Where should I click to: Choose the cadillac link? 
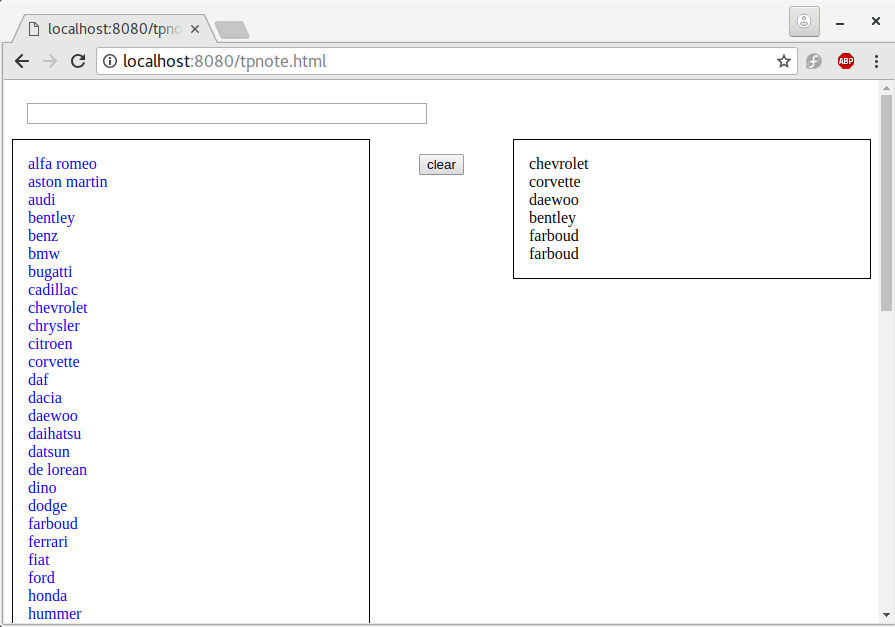pyautogui.click(x=53, y=290)
